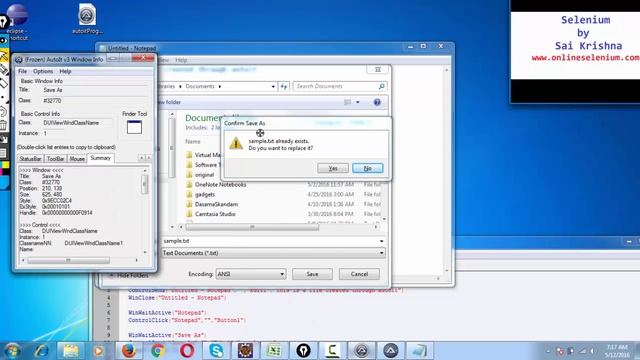Click the refresh button beside address bar
Viewport: 640px width, 360px height.
tap(284, 87)
